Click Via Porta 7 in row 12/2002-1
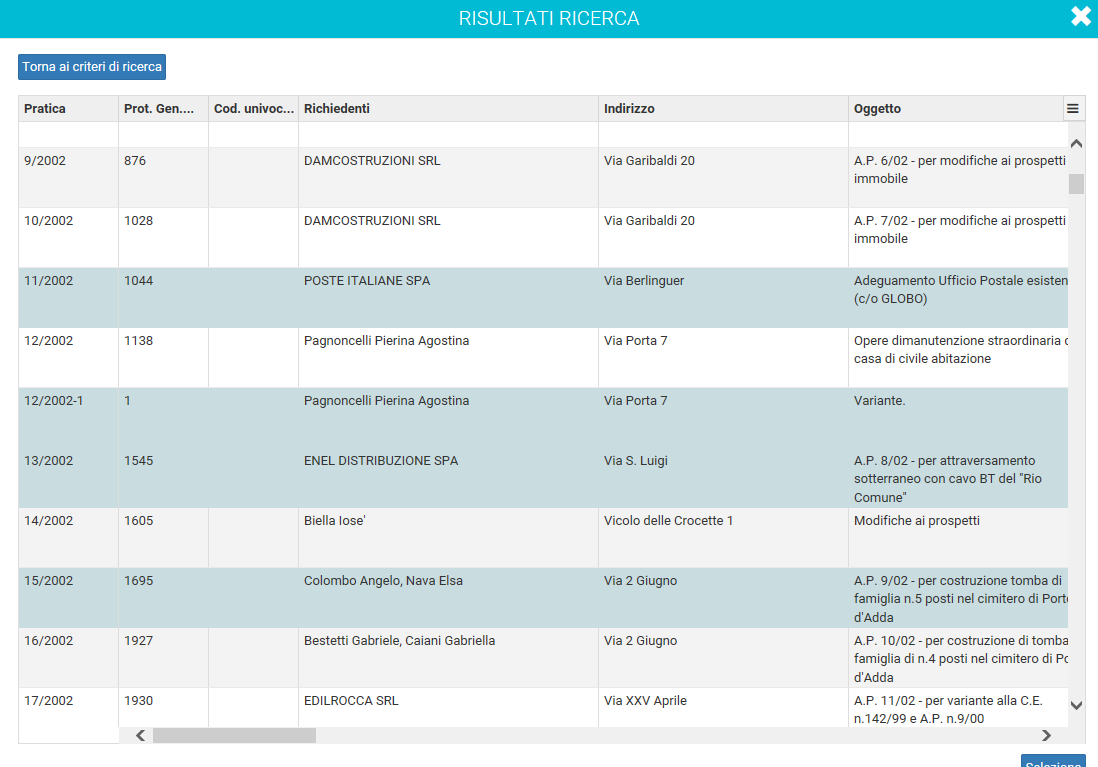The image size is (1098, 767). pos(635,401)
